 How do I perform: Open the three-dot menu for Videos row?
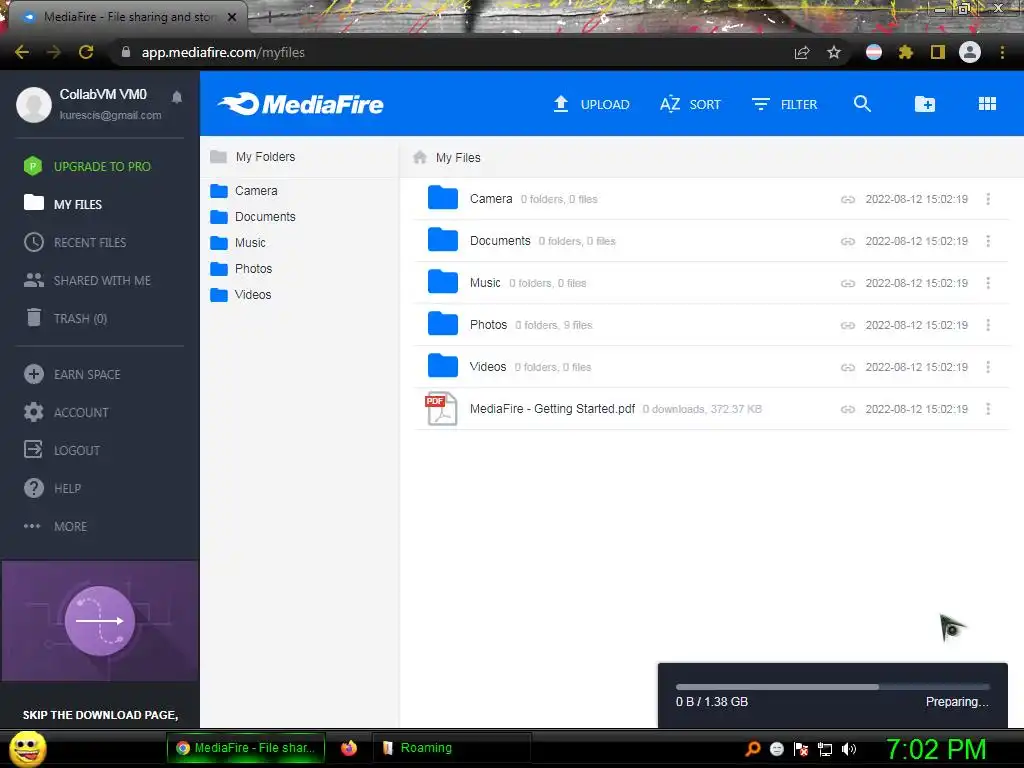[988, 367]
